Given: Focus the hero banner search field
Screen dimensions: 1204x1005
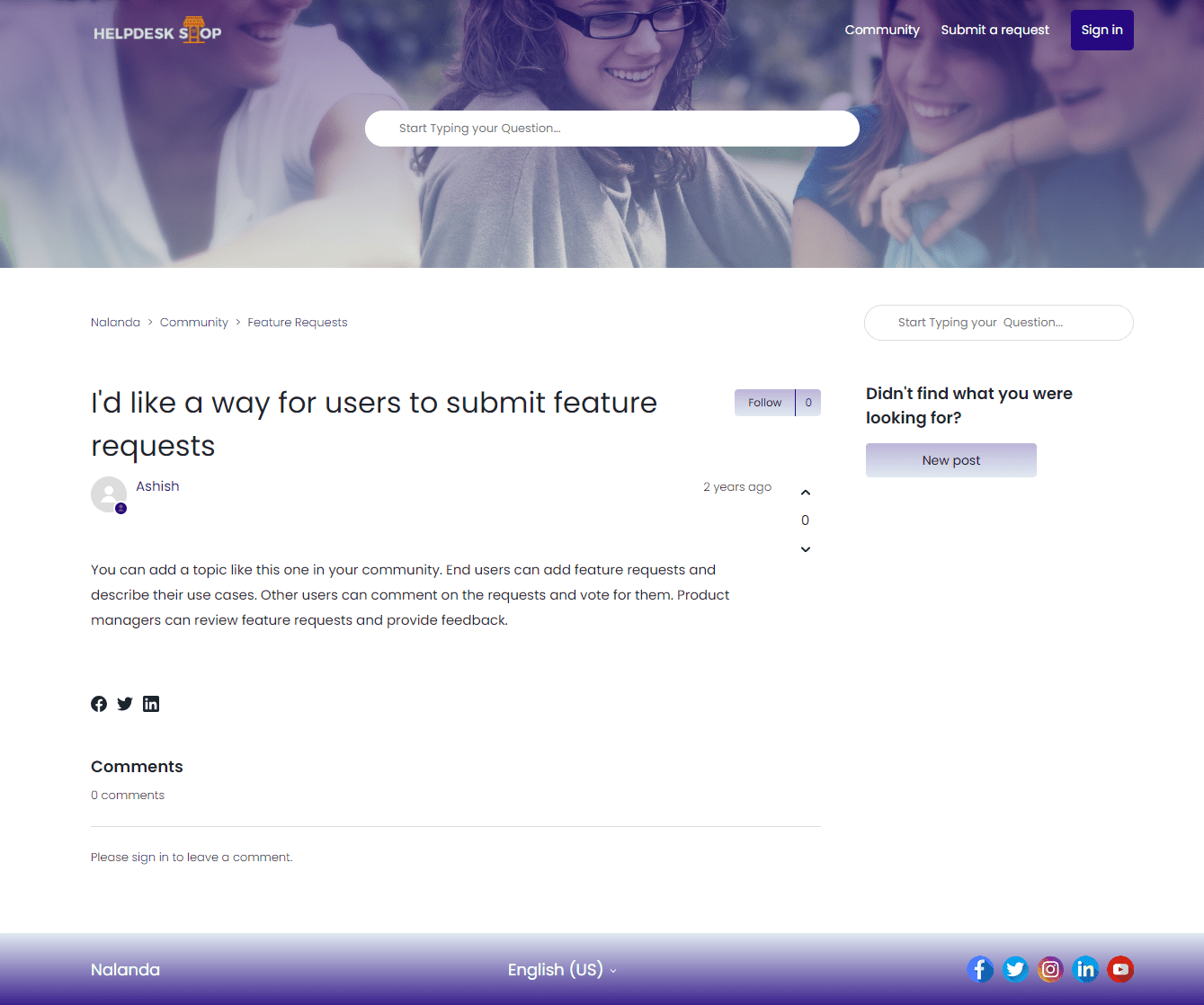Looking at the screenshot, I should point(611,129).
